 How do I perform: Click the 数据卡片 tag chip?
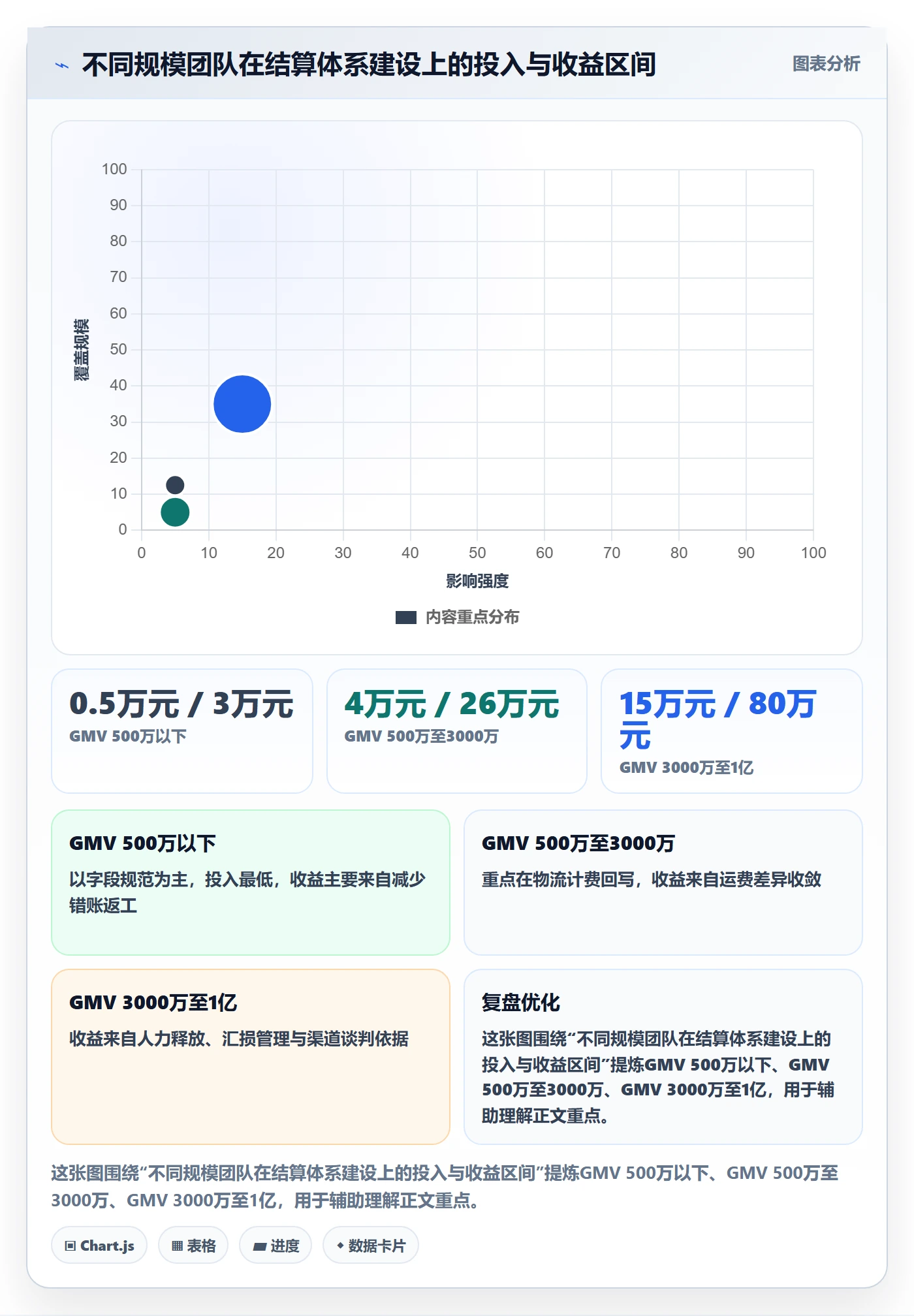tap(371, 1245)
